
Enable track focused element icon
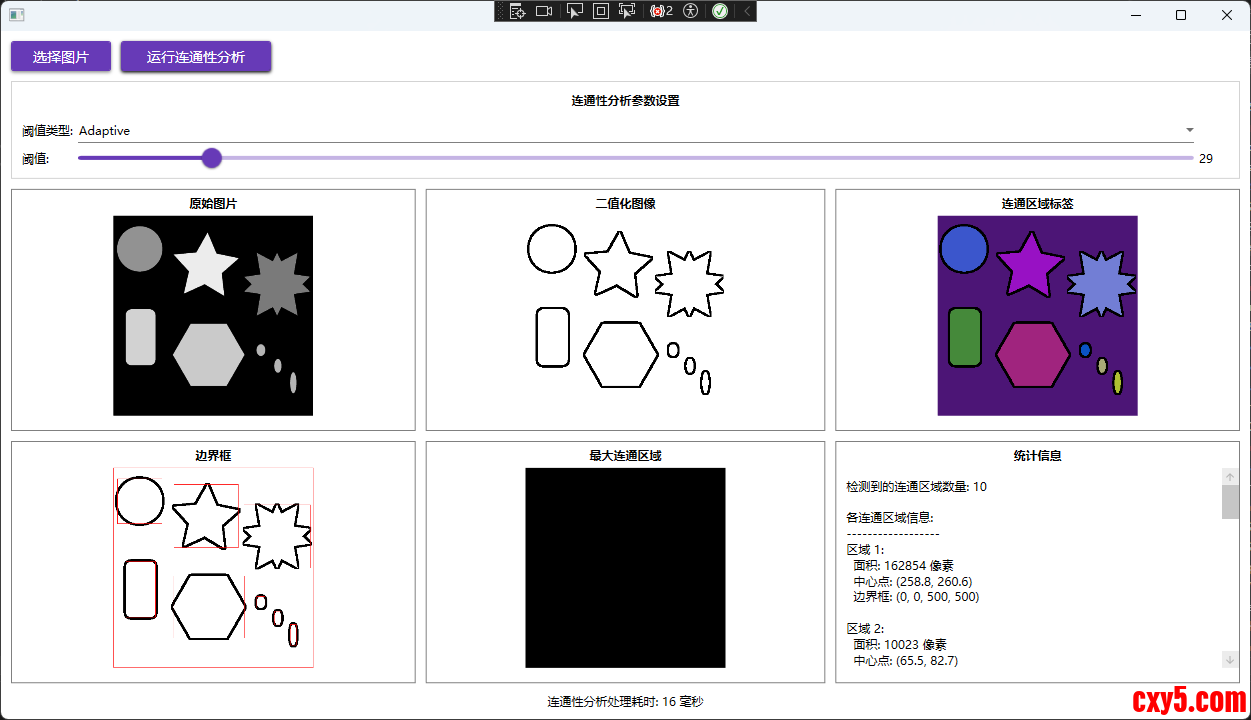click(627, 11)
